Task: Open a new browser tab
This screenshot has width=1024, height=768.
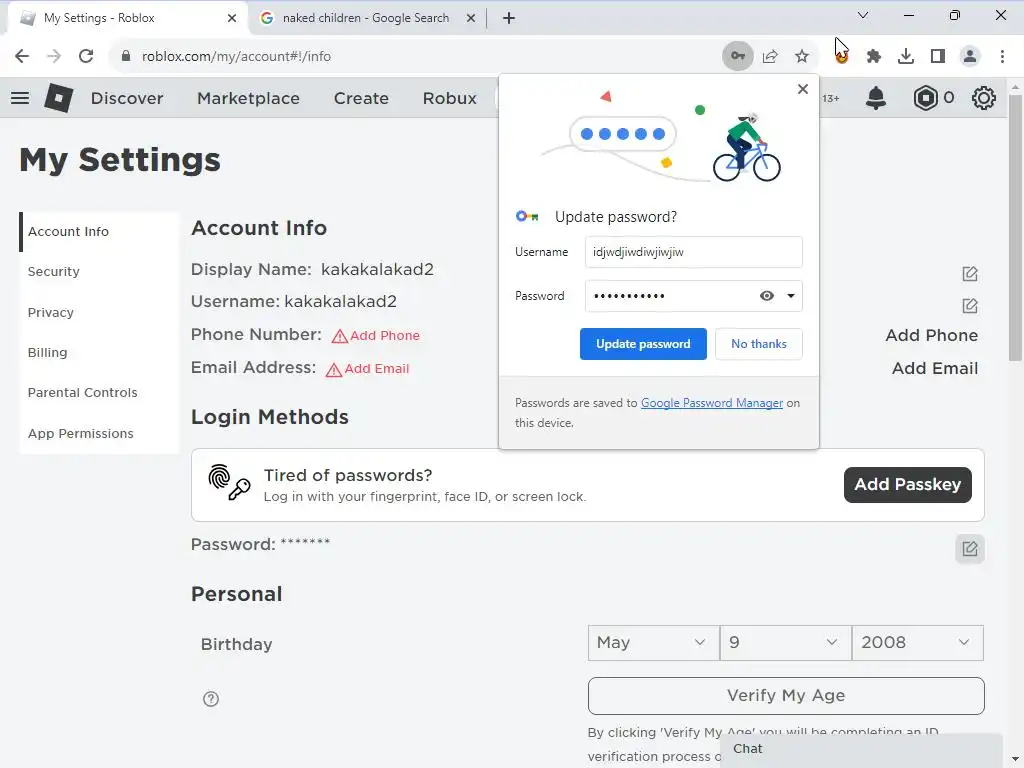Action: click(x=509, y=18)
